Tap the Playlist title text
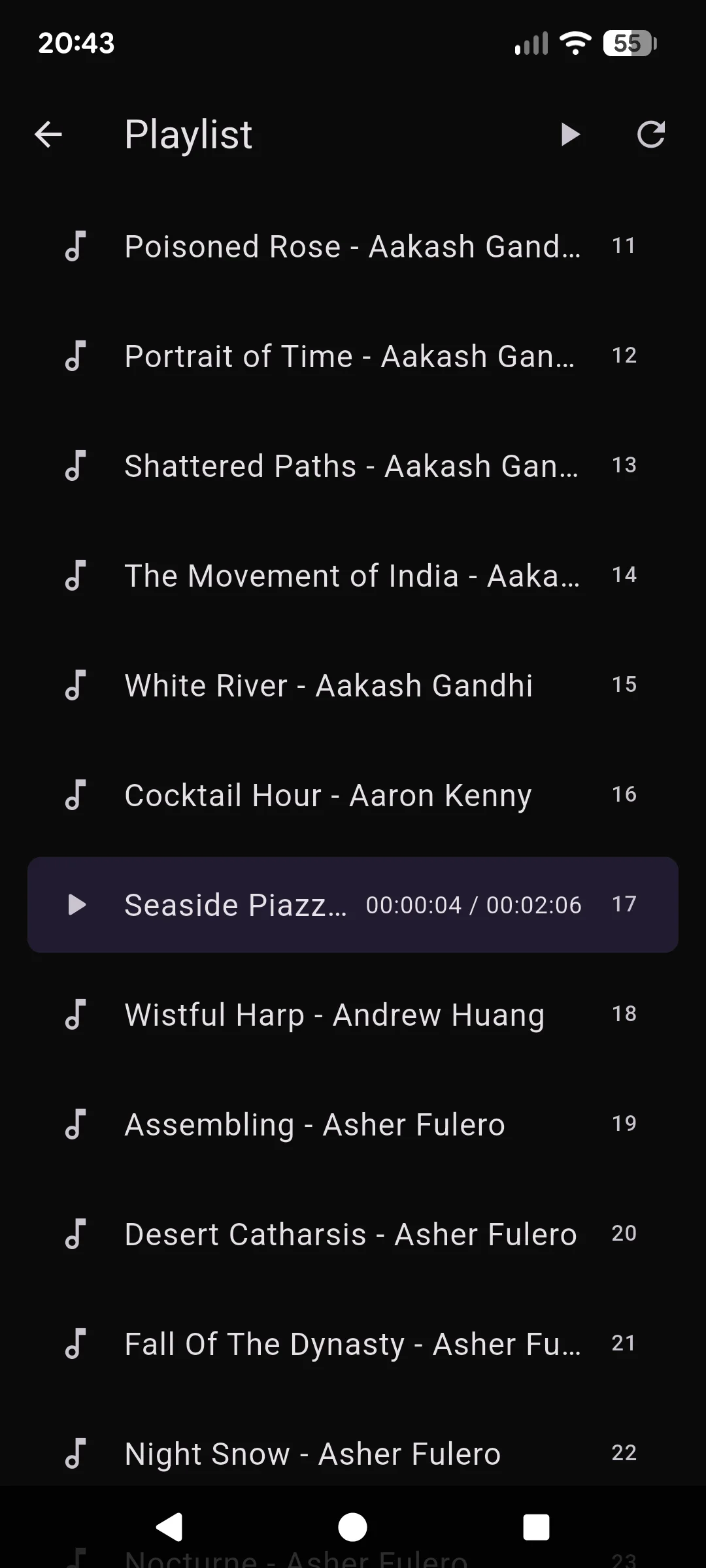 point(188,134)
